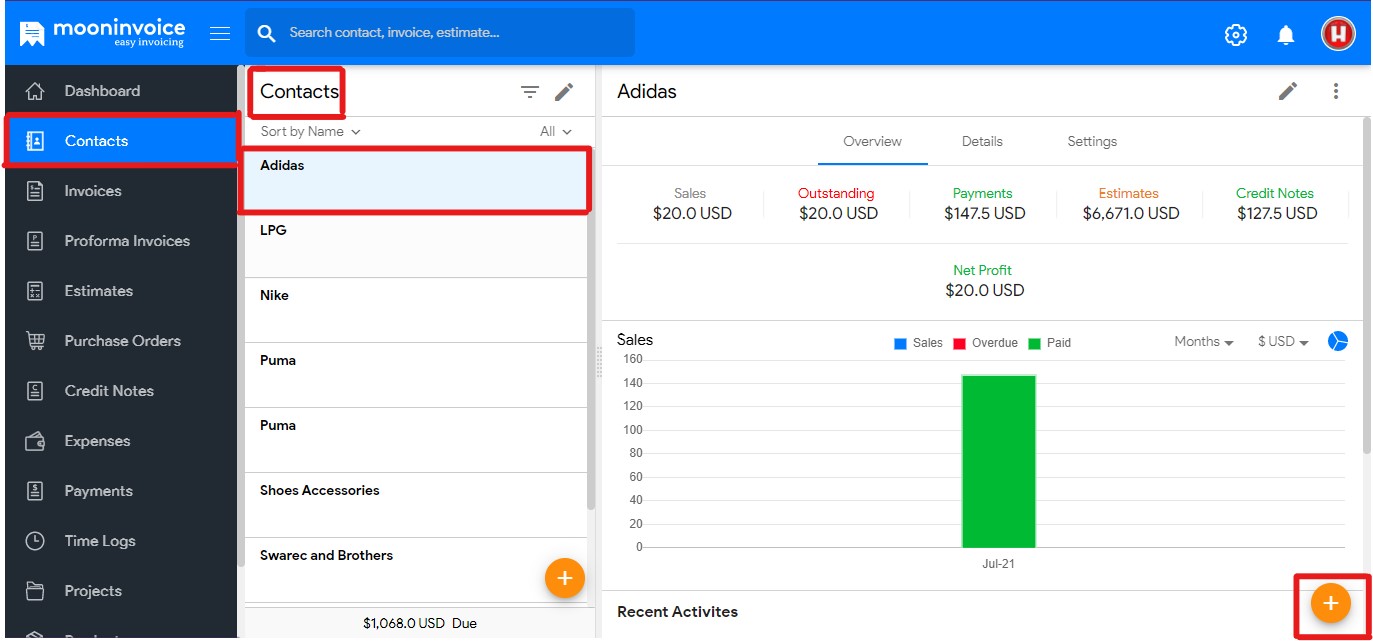Add a new contact with orange plus
The height and width of the screenshot is (641, 1373).
click(x=565, y=578)
